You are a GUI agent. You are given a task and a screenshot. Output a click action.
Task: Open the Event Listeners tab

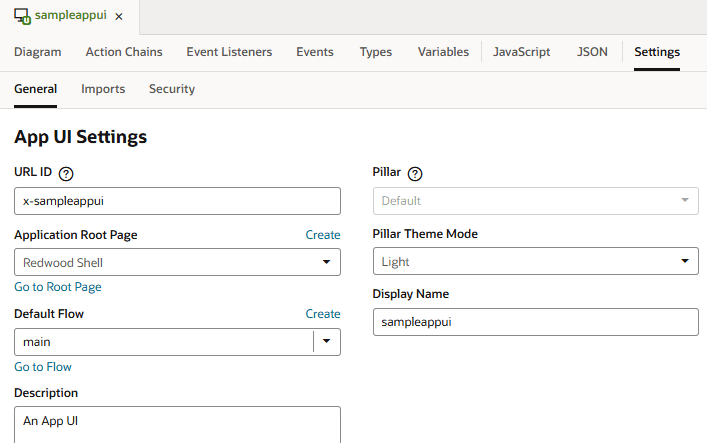click(x=229, y=52)
